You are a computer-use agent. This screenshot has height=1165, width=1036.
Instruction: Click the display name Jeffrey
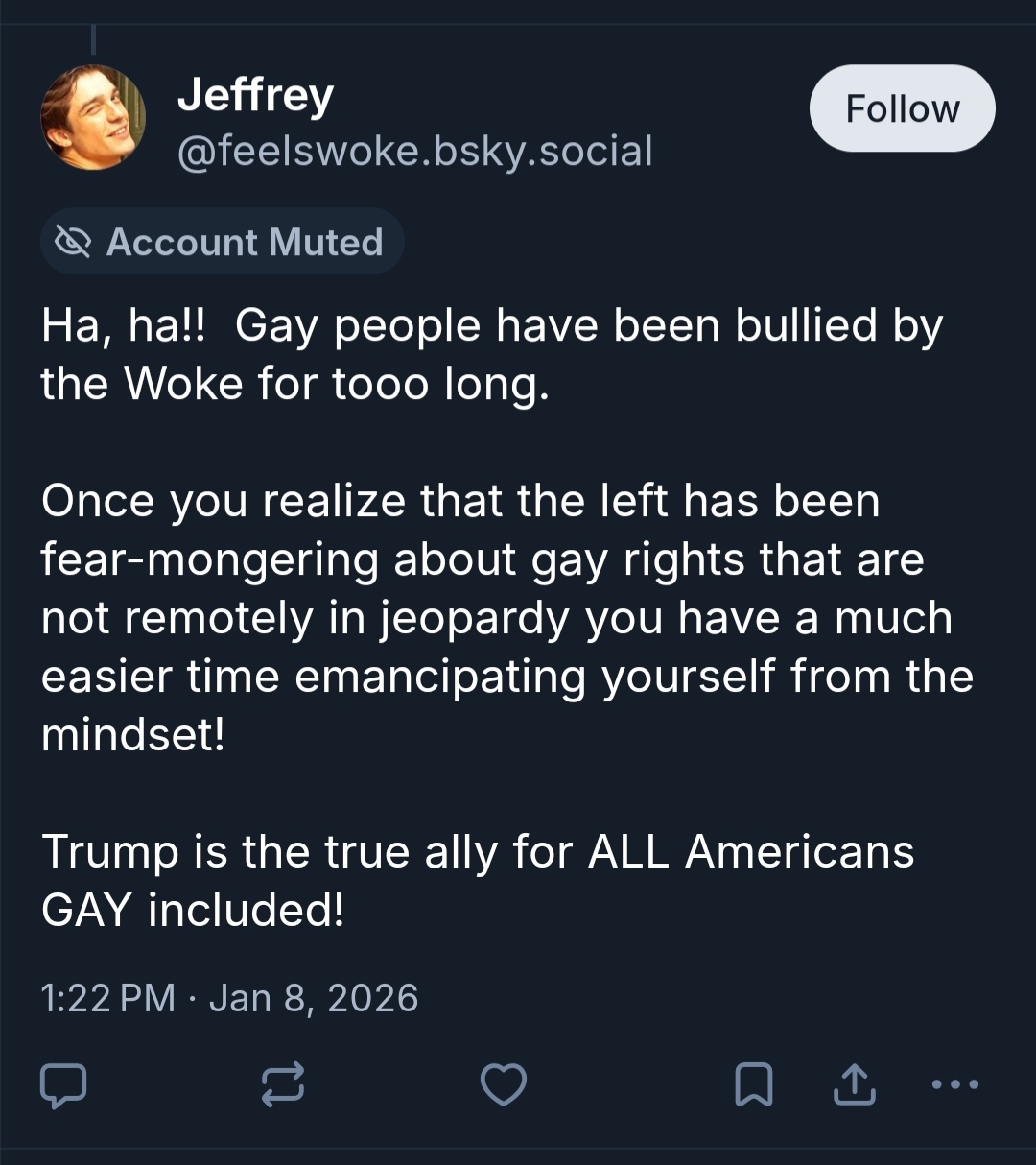click(x=255, y=94)
